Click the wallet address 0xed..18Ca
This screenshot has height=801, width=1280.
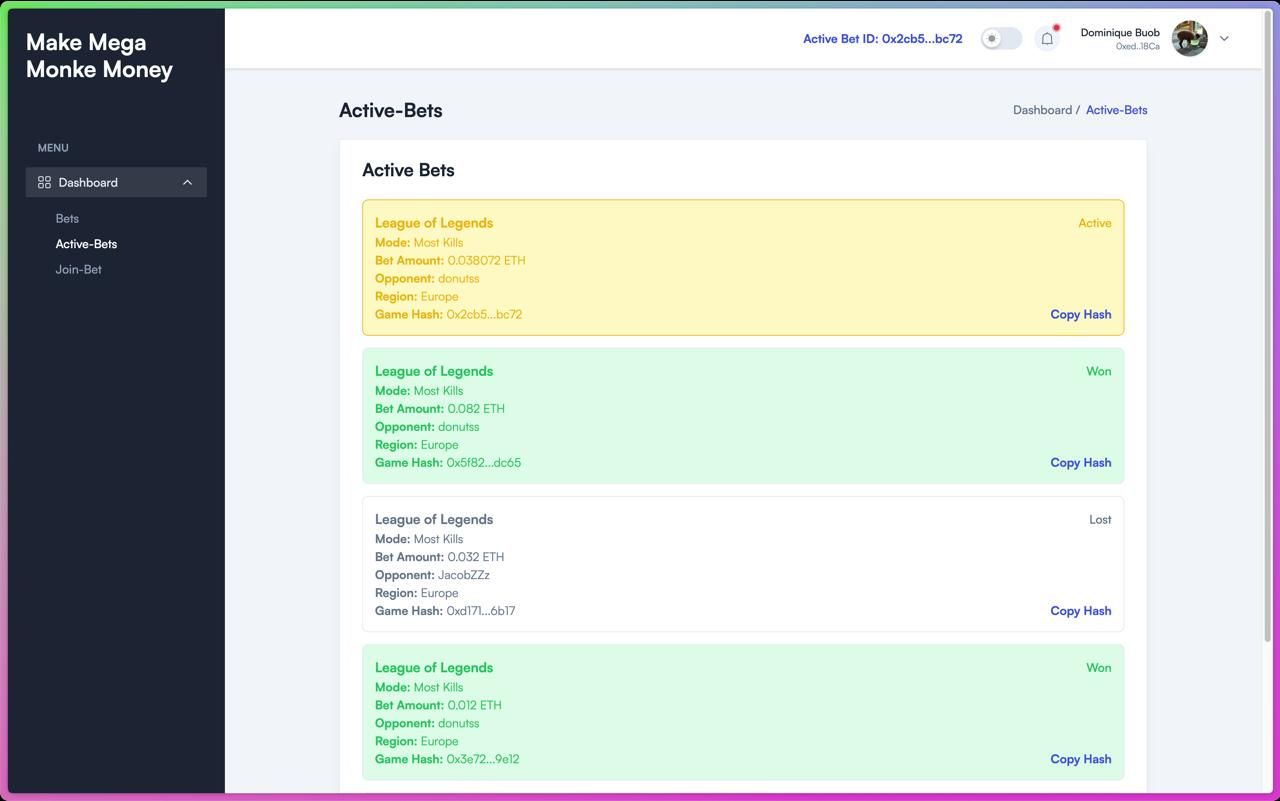[x=1138, y=47]
